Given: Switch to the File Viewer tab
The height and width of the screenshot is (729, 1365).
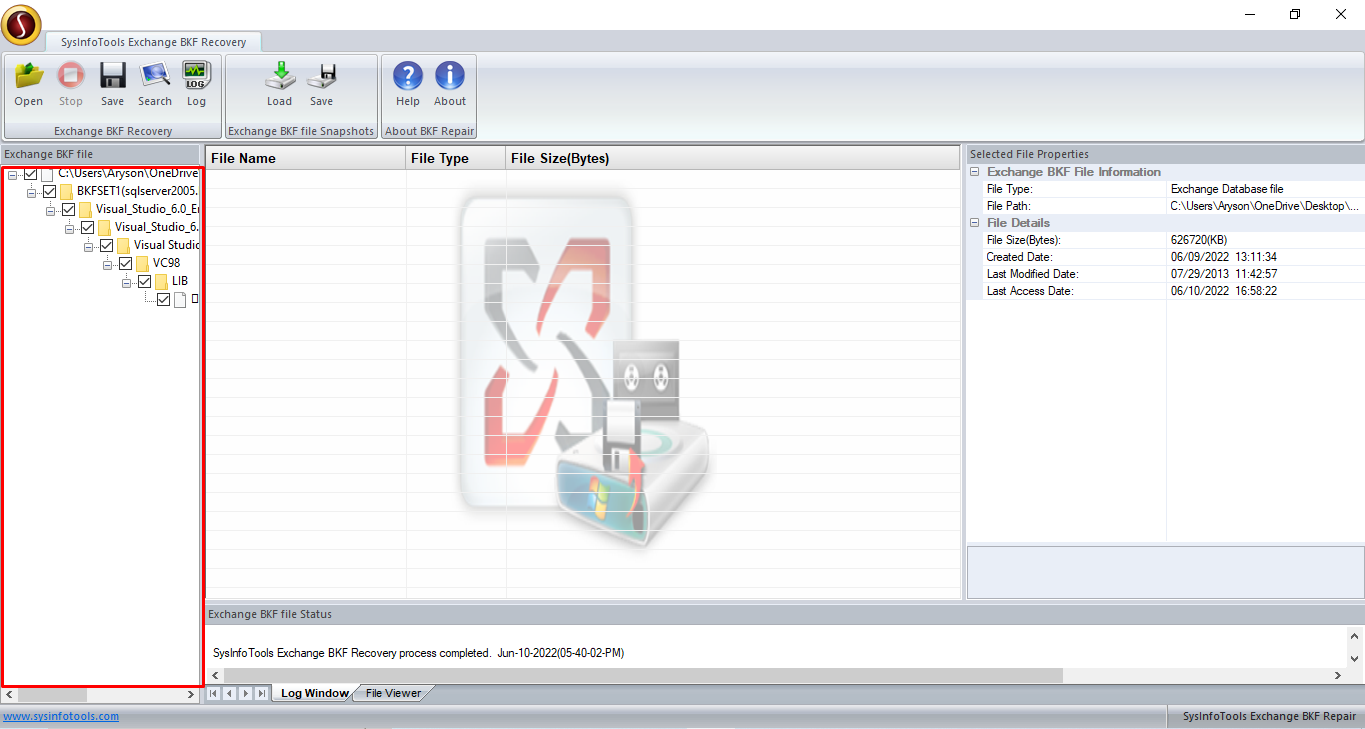Looking at the screenshot, I should (x=393, y=693).
